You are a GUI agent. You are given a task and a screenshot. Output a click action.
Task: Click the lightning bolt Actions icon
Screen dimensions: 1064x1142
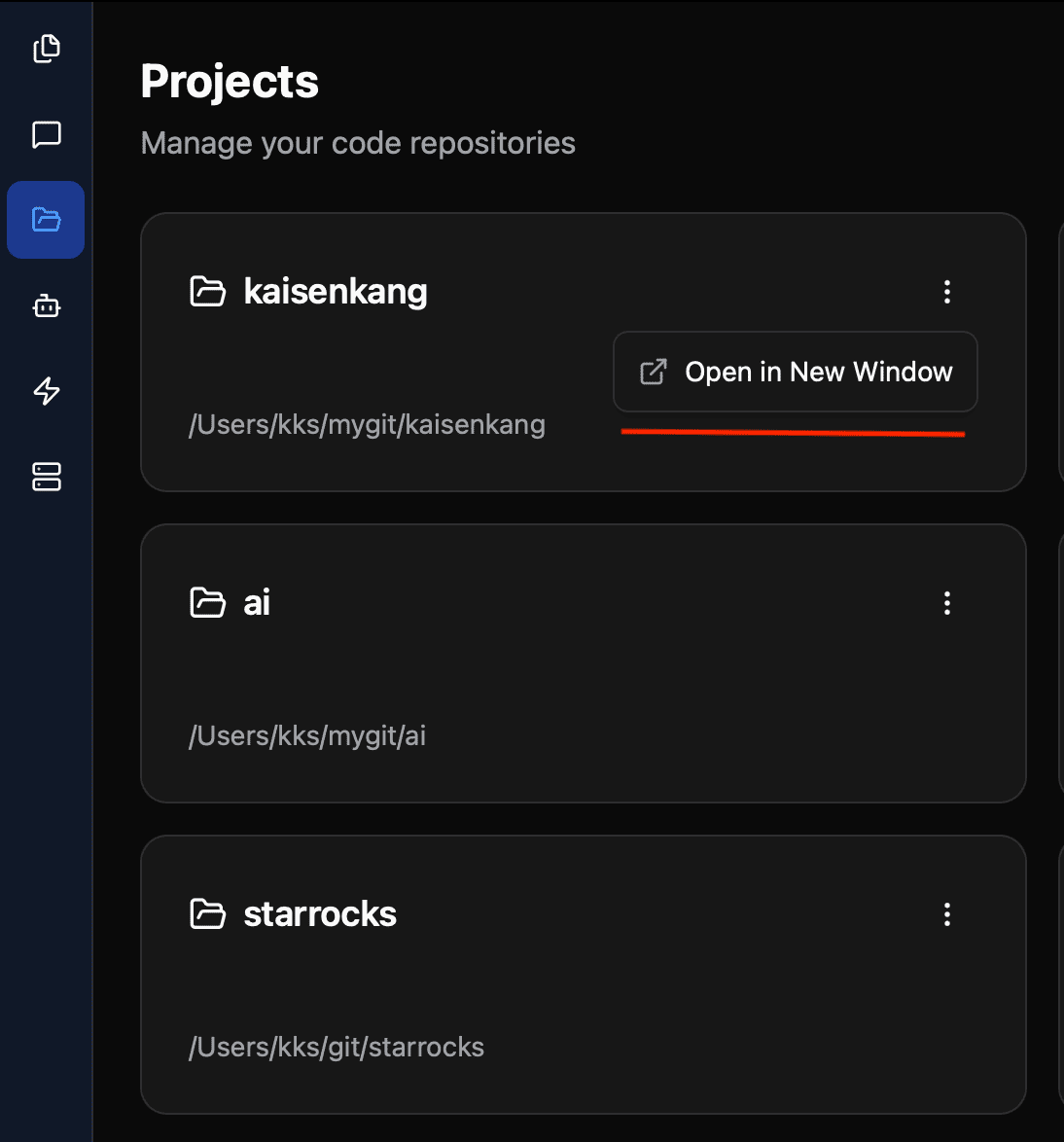click(46, 391)
